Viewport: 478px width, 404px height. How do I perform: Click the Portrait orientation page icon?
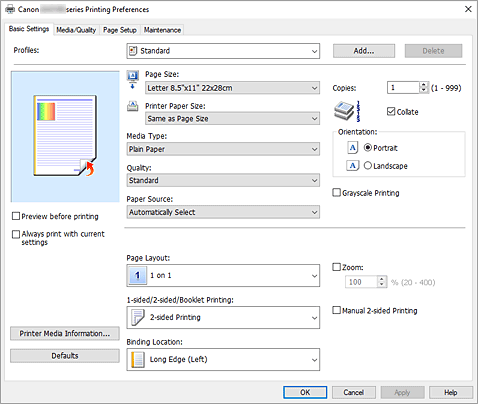[x=352, y=148]
